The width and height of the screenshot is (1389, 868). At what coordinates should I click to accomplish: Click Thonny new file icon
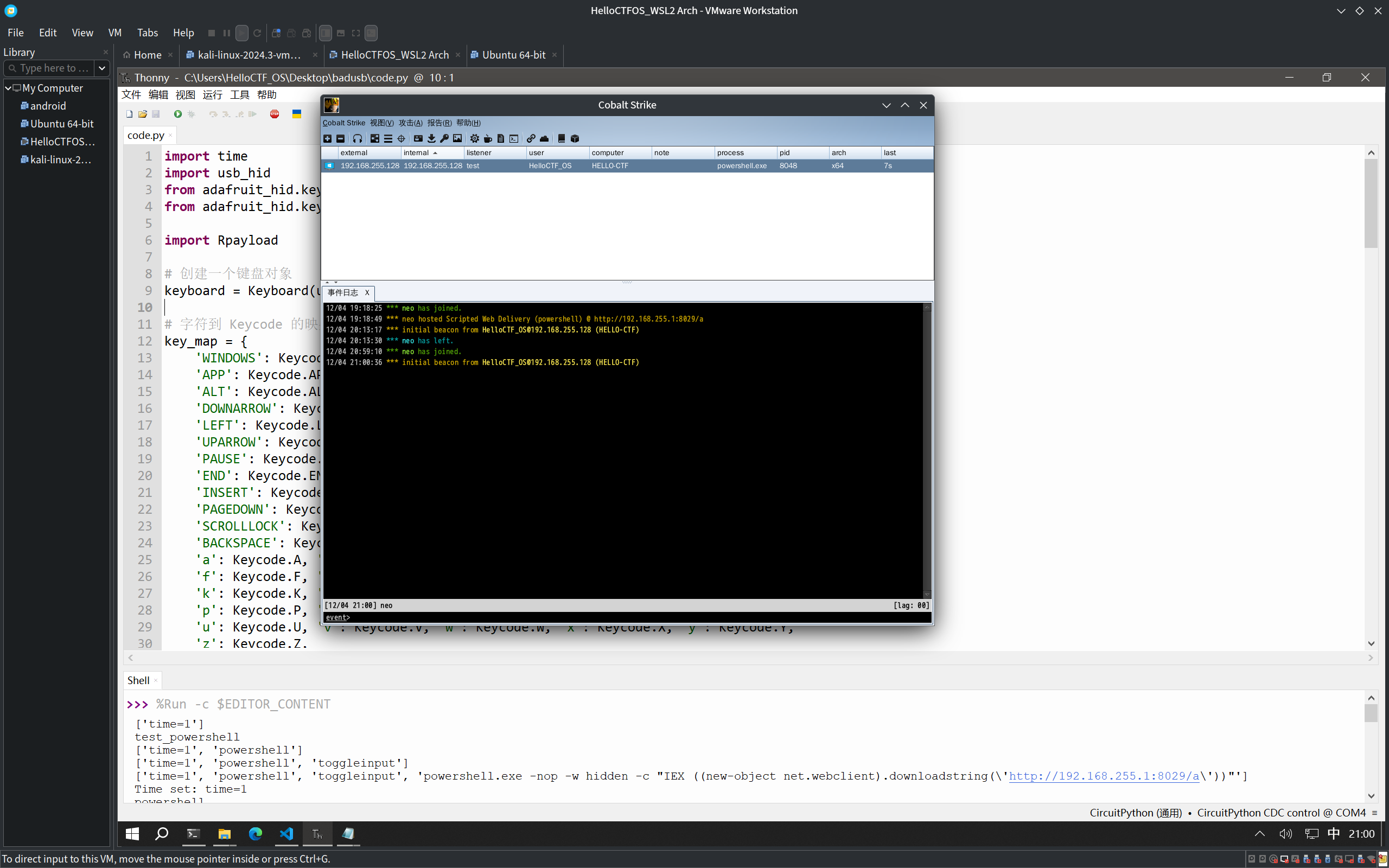click(129, 114)
